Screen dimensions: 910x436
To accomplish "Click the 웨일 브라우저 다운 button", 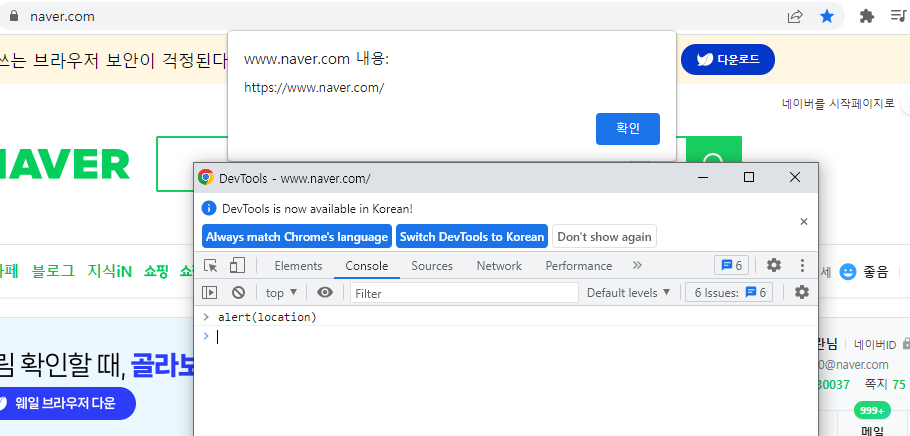I will point(66,403).
